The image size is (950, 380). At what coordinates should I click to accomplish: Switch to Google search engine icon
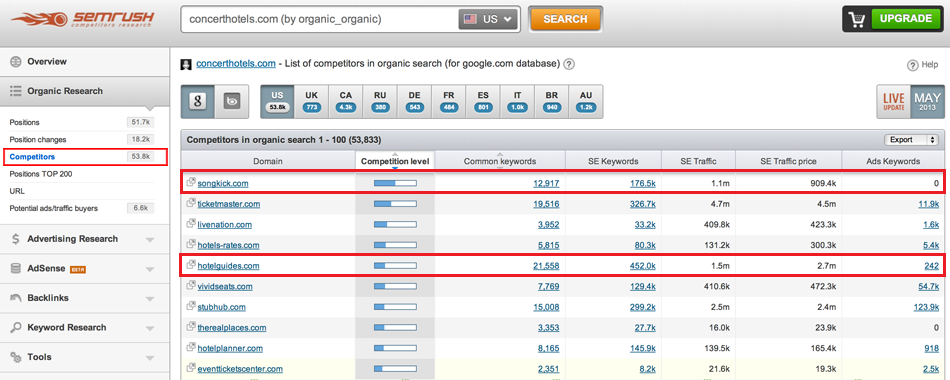(x=198, y=102)
